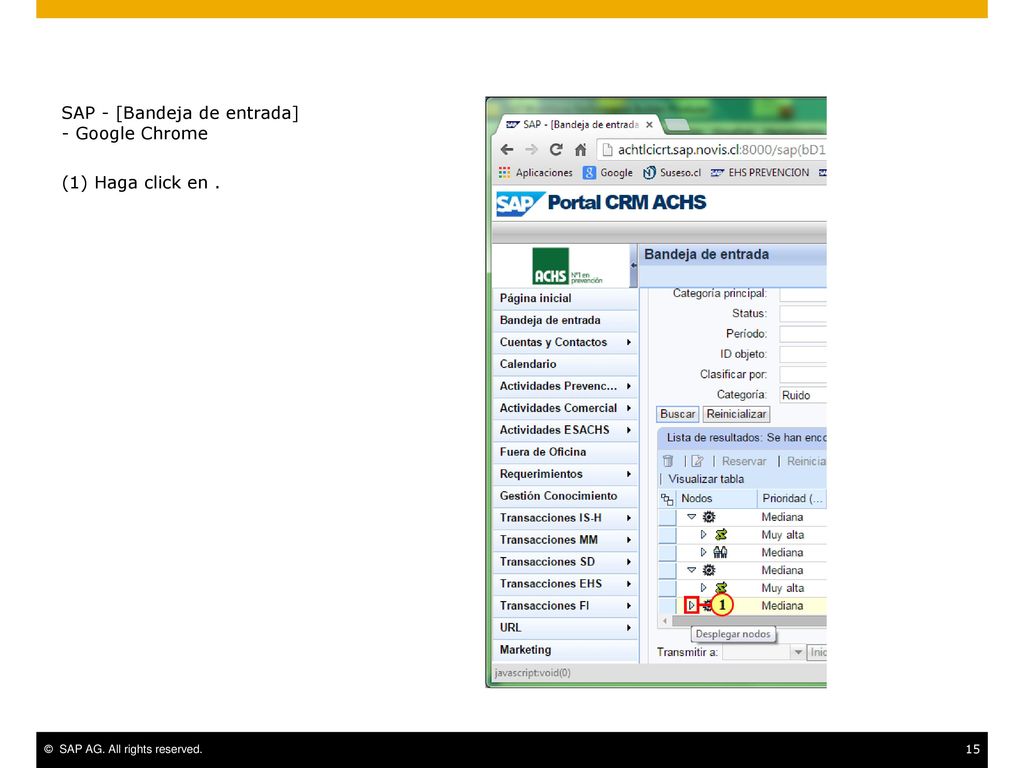Expand the highlighted last row node

click(x=692, y=605)
